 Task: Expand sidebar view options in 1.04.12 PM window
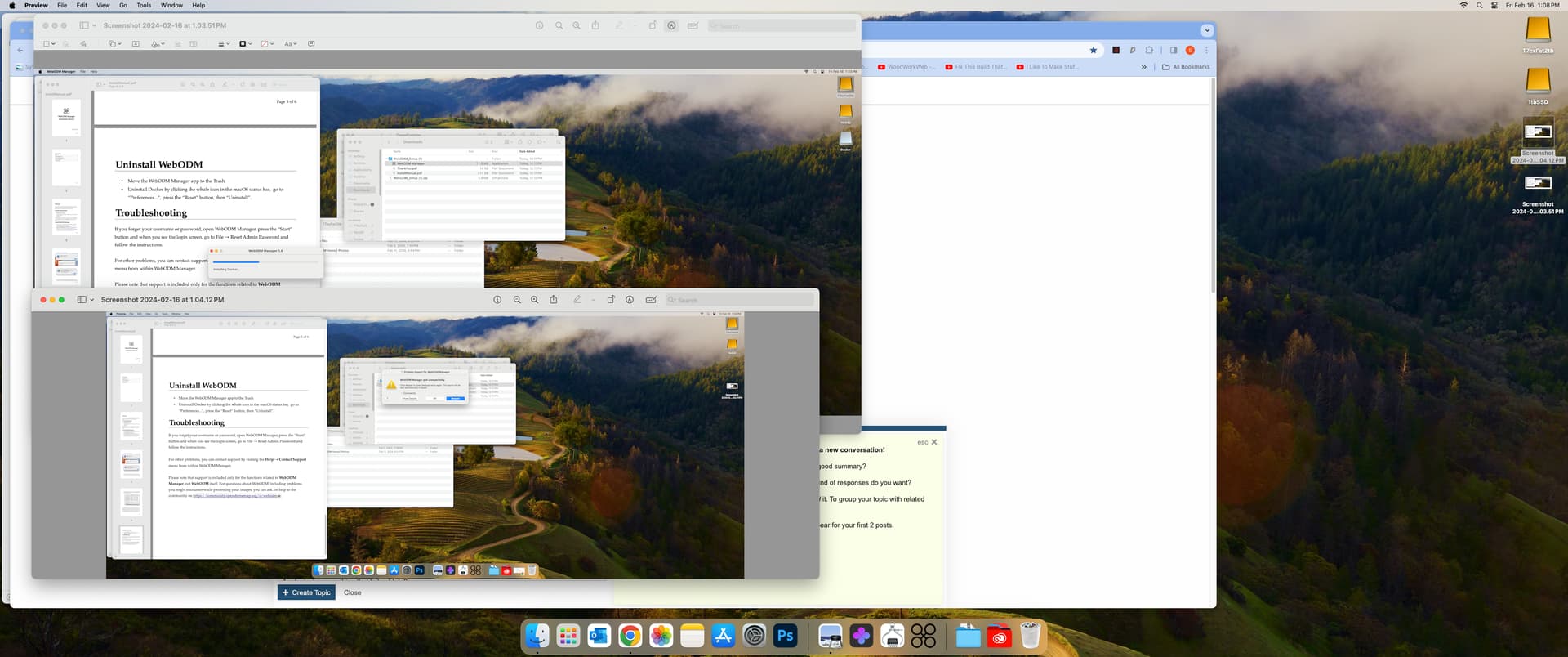(x=91, y=300)
